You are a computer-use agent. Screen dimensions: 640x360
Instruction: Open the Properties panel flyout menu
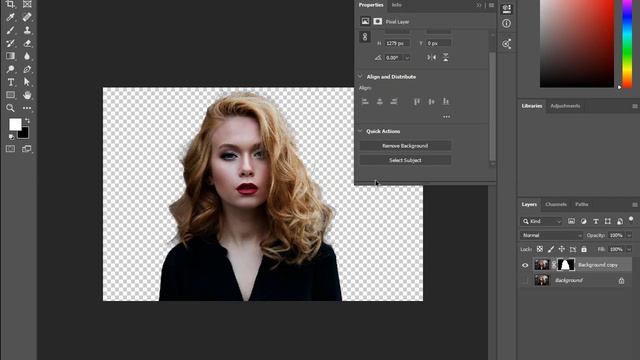click(491, 5)
